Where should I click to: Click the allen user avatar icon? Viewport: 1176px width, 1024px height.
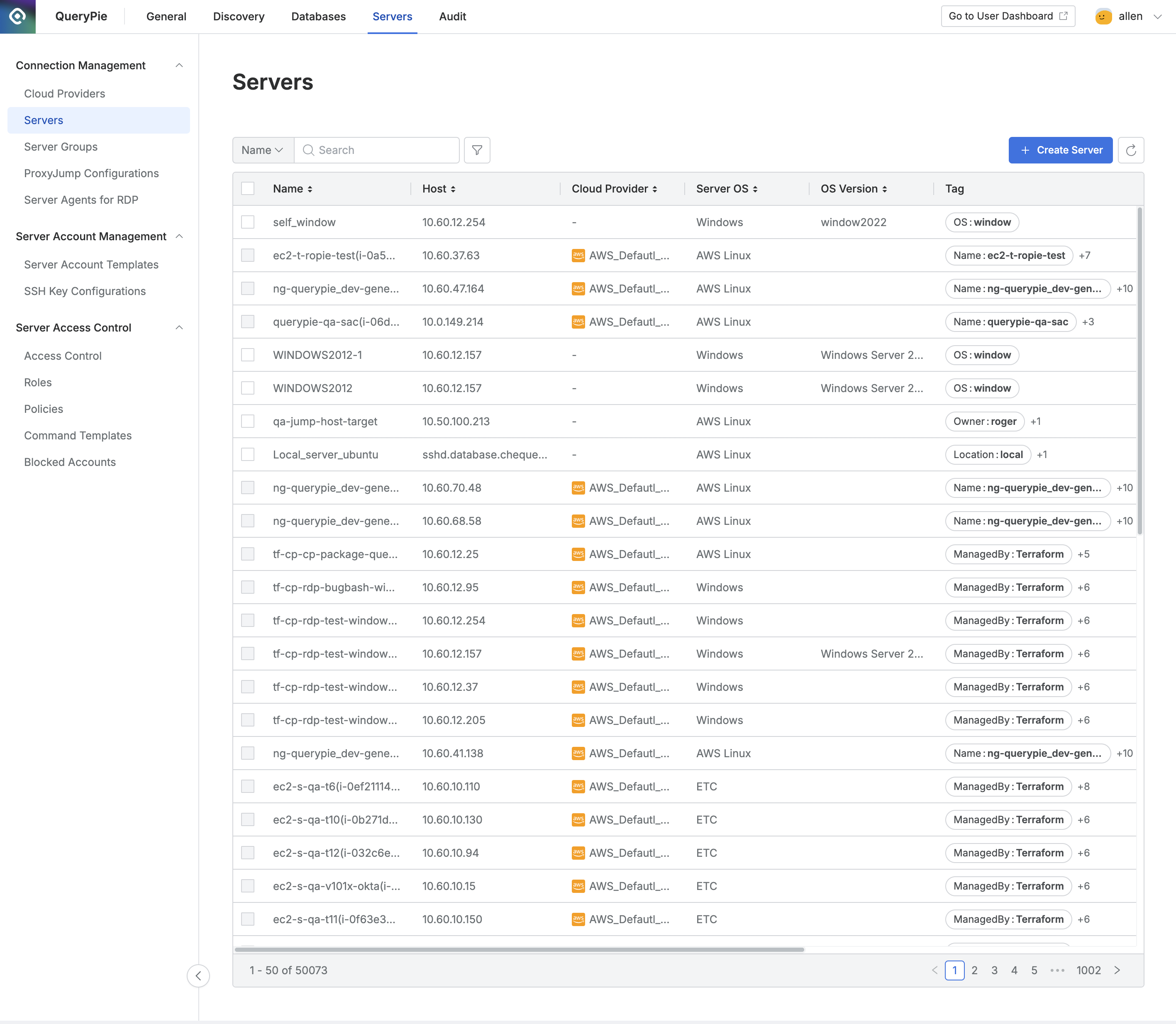pyautogui.click(x=1103, y=17)
